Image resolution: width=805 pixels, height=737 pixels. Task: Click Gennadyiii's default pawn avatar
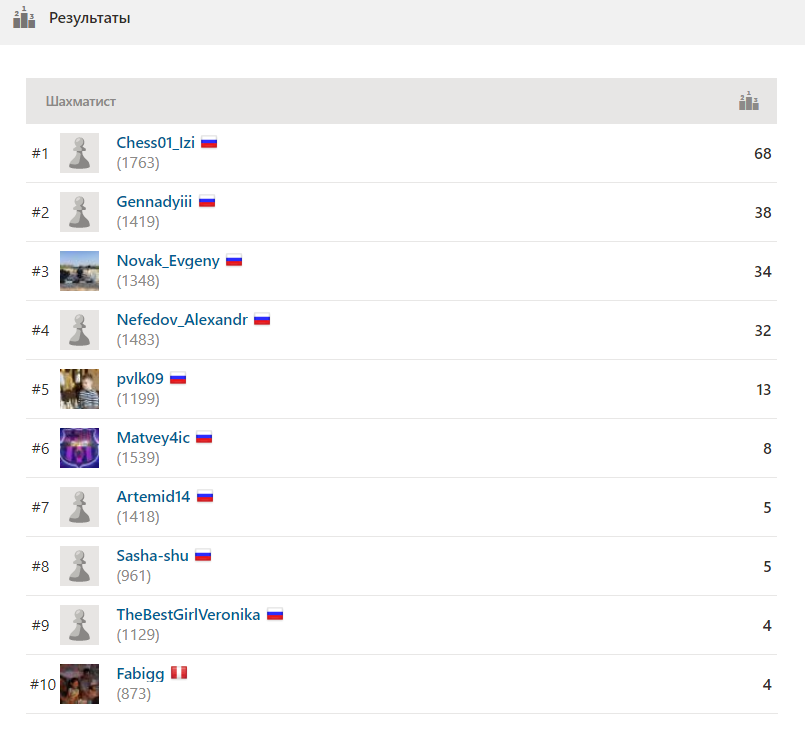click(79, 212)
